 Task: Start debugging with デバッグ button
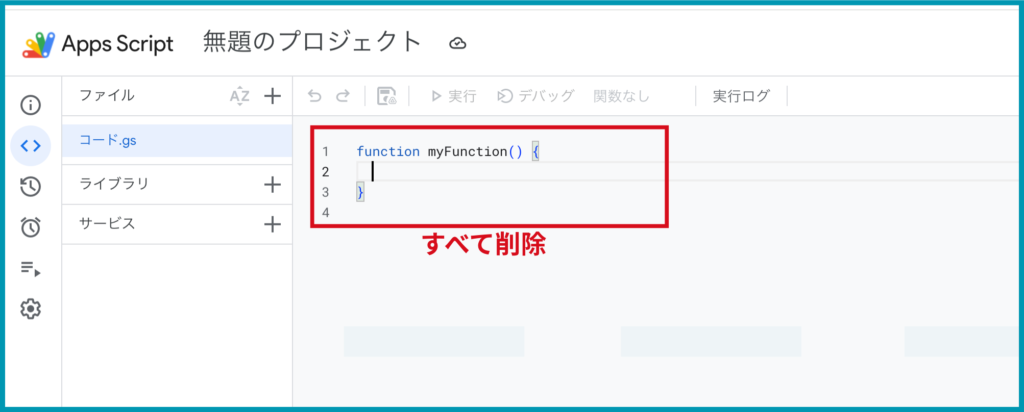tap(536, 96)
